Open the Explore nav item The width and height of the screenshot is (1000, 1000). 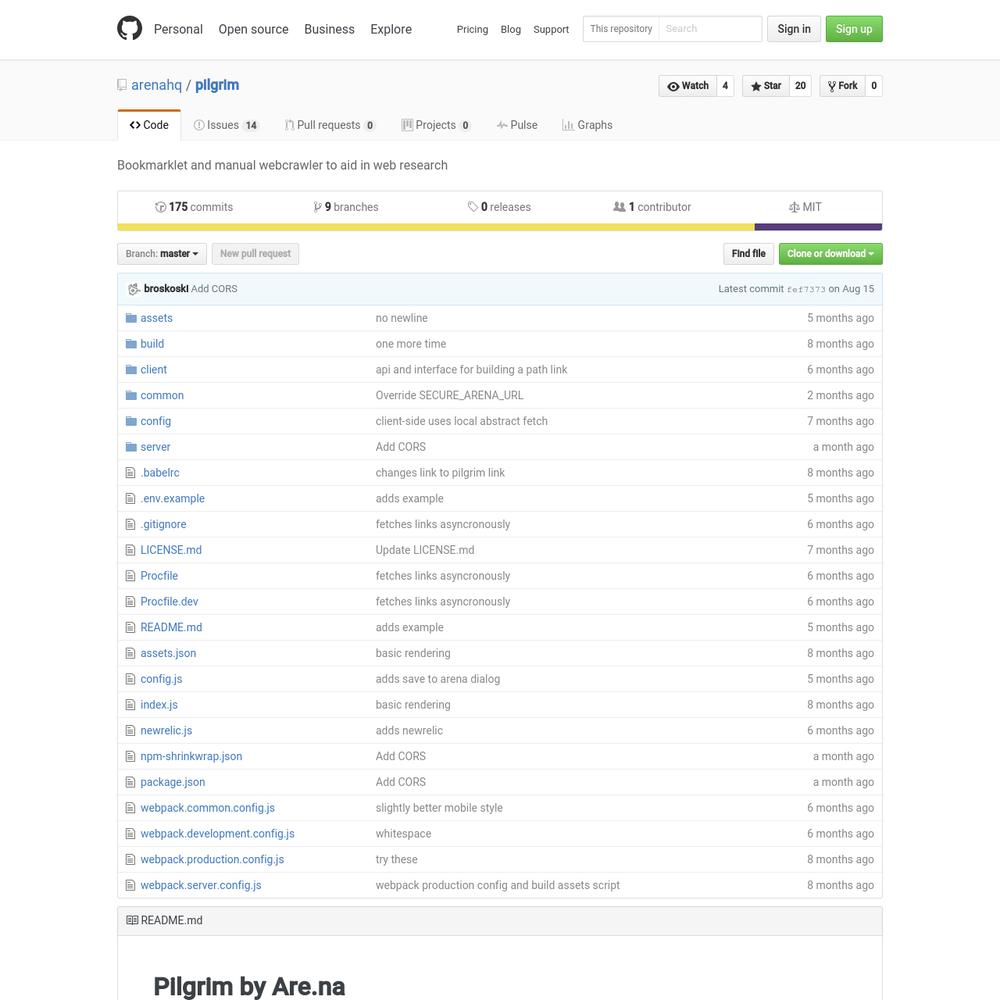click(x=391, y=29)
